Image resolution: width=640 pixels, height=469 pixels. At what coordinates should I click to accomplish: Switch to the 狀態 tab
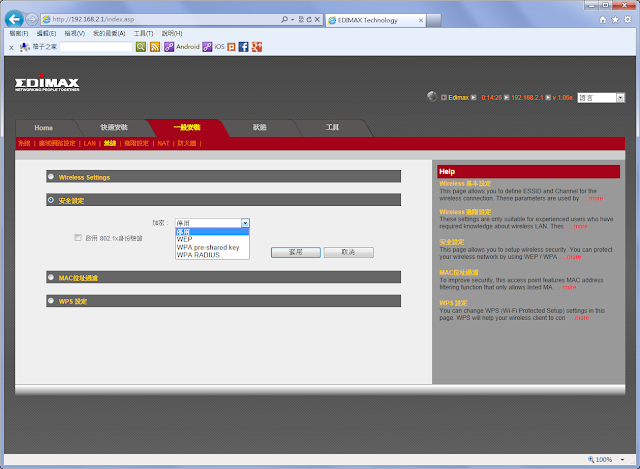(260, 127)
